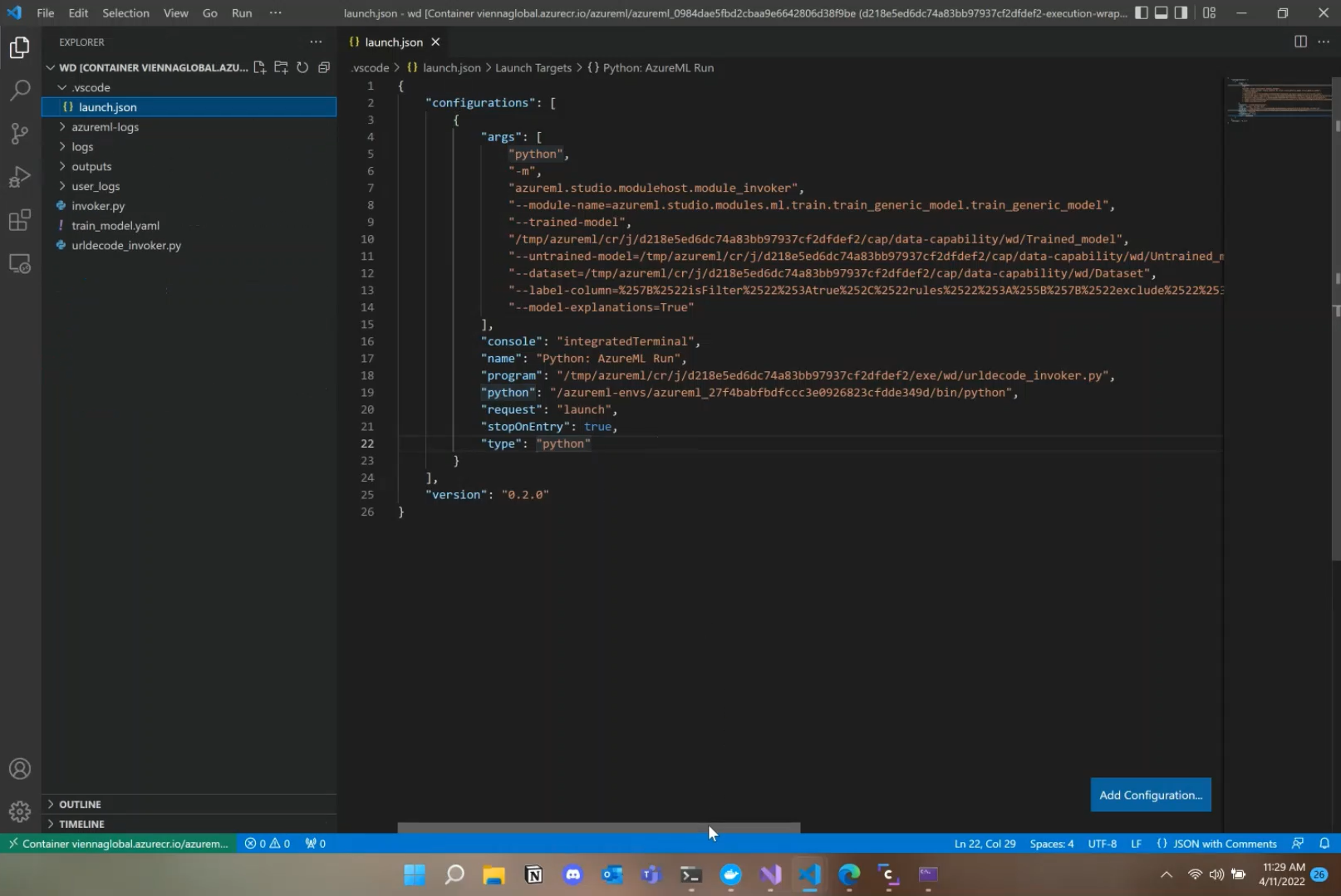1341x896 pixels.
Task: Open invoker.py file
Action: click(189, 206)
